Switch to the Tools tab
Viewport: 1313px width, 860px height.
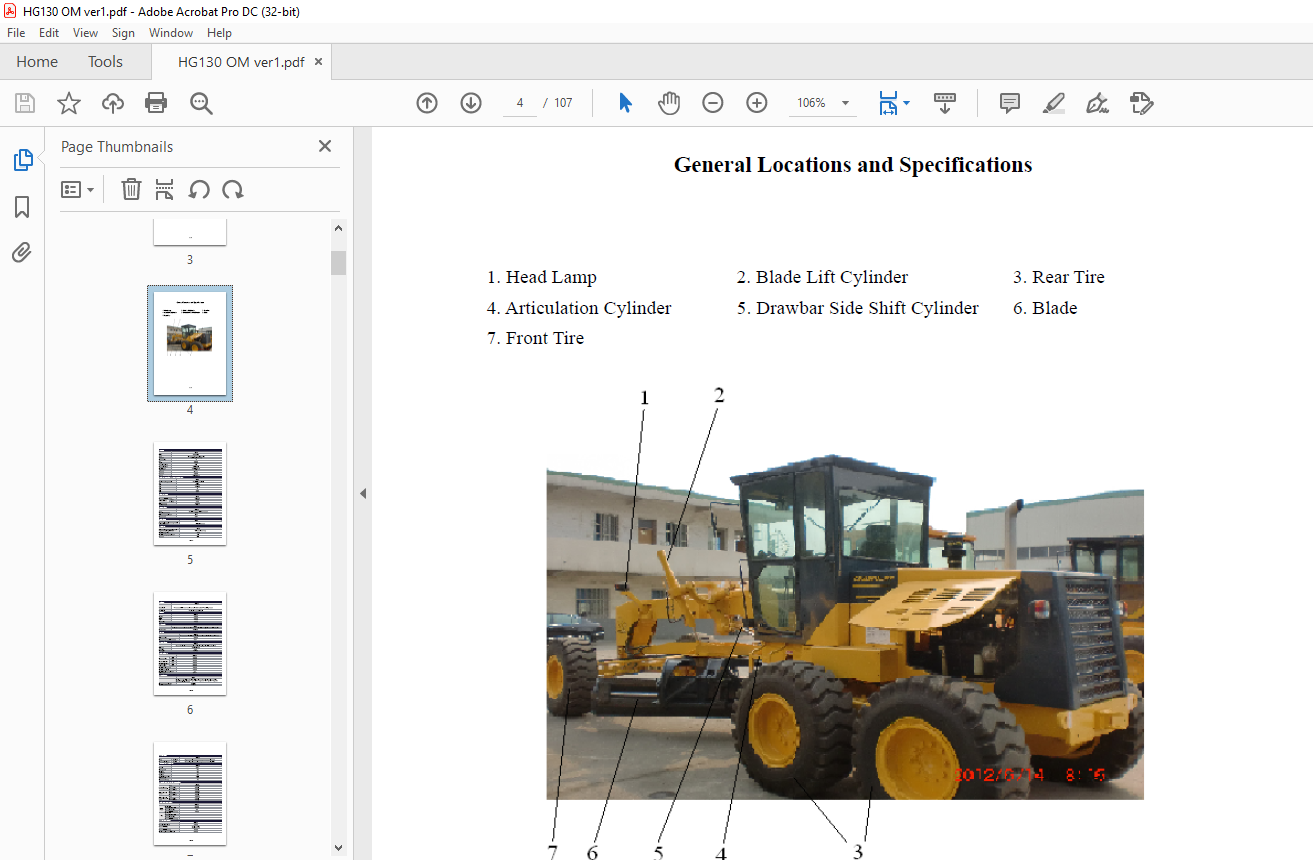[x=105, y=61]
